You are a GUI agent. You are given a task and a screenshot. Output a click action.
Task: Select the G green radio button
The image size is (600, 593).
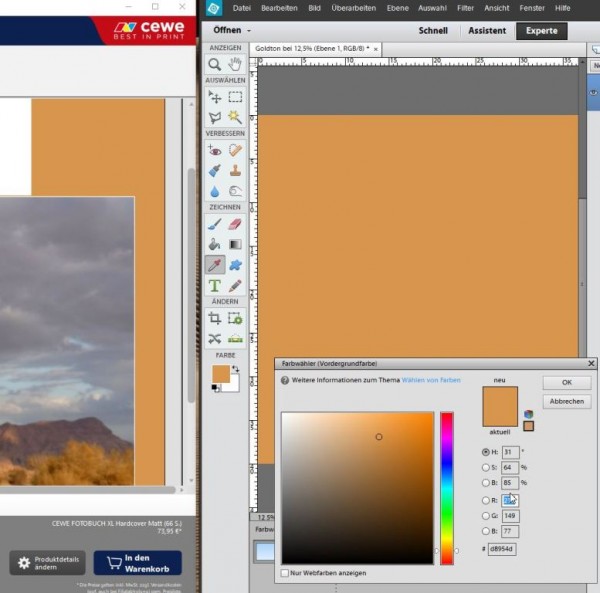point(486,515)
